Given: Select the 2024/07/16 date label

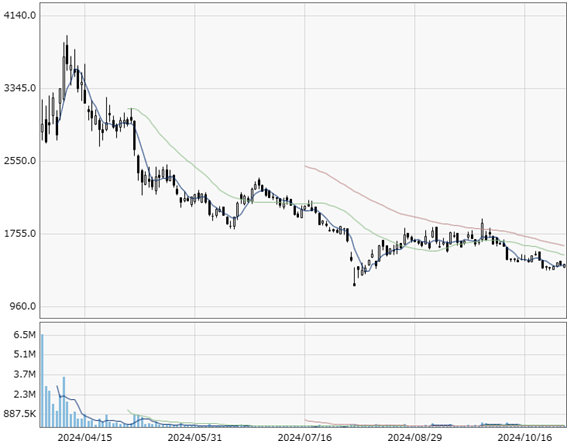Looking at the screenshot, I should (x=304, y=437).
